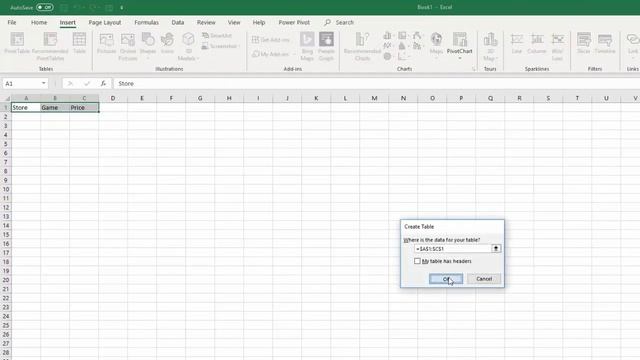Viewport: 640px width, 360px height.
Task: Switch to the Power Pivot tab
Action: tap(294, 22)
